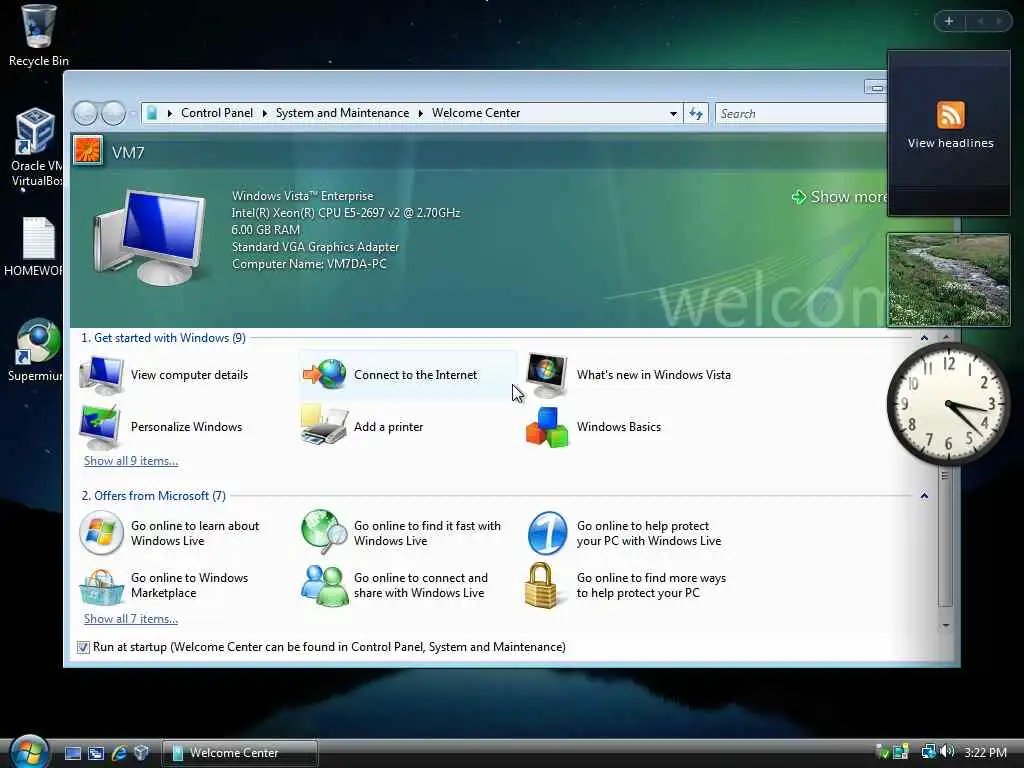Click System and Maintenance breadcrumb
Viewport: 1024px width, 768px height.
342,113
